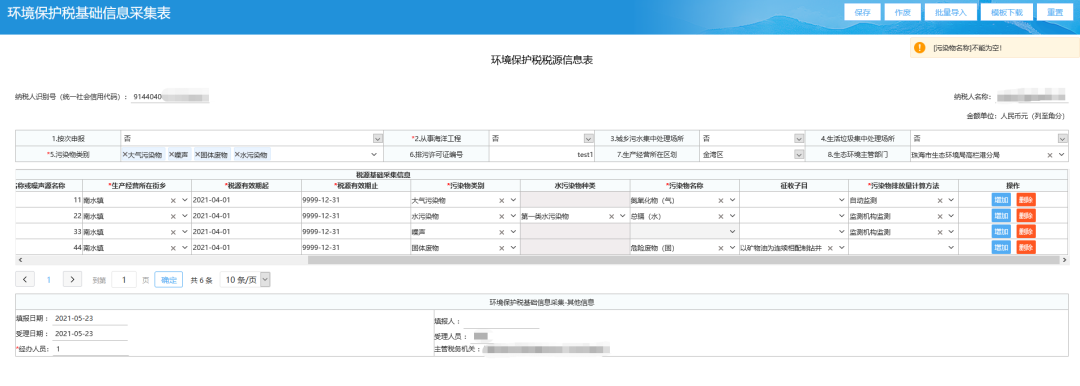Click the horizontal scrollbar under the table

point(683,260)
